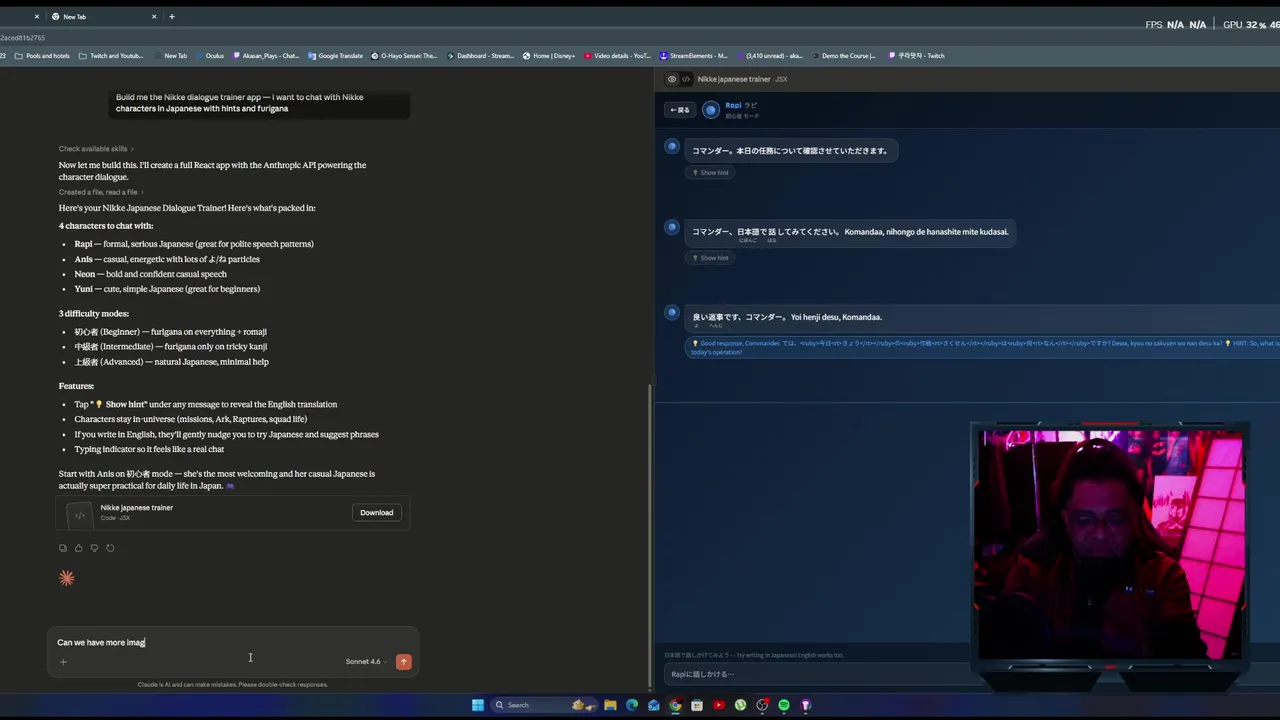Click the 戻る back button in trainer
This screenshot has height=720, width=1280.
pyautogui.click(x=680, y=110)
